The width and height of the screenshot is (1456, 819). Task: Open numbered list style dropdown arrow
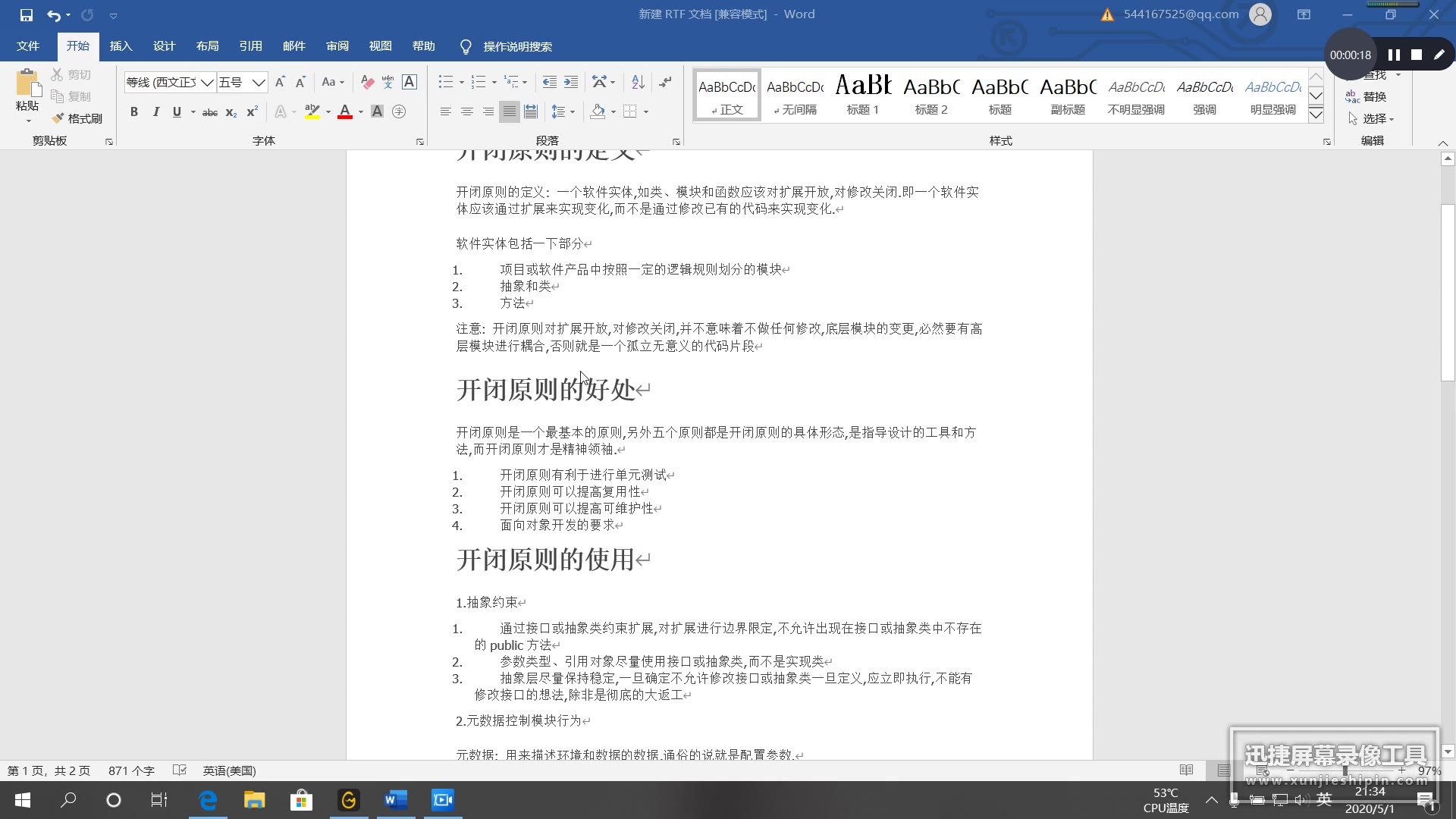pyautogui.click(x=494, y=82)
